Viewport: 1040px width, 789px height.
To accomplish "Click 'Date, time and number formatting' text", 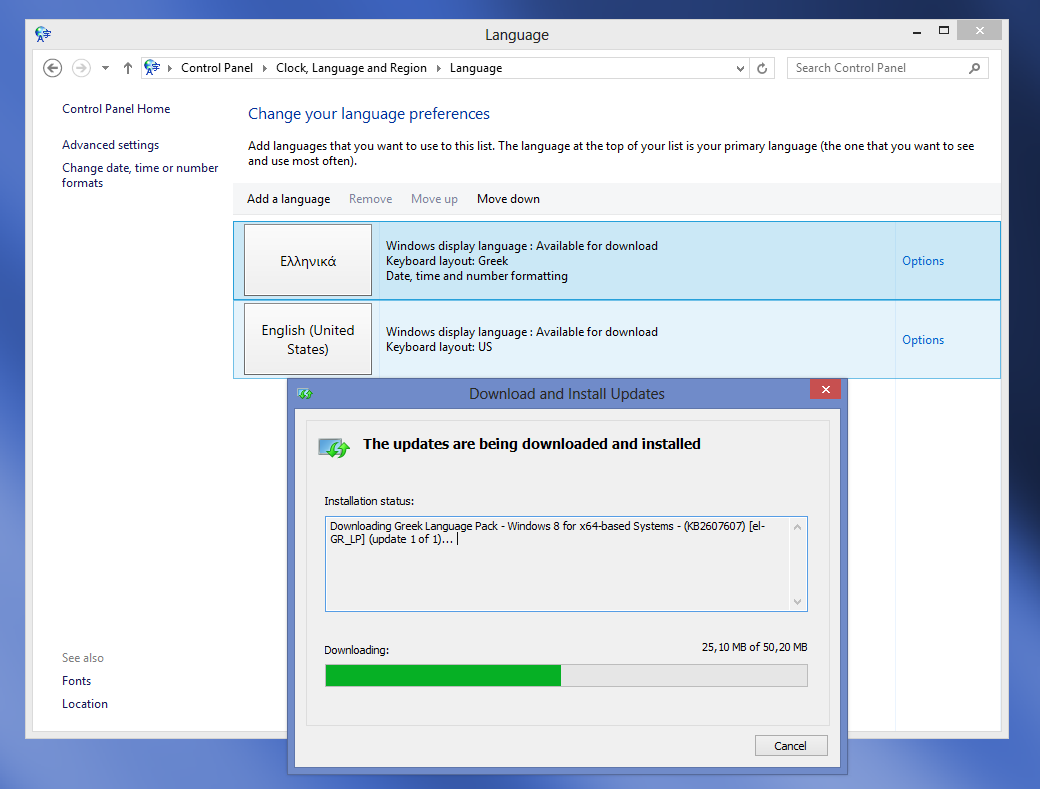I will [x=477, y=276].
